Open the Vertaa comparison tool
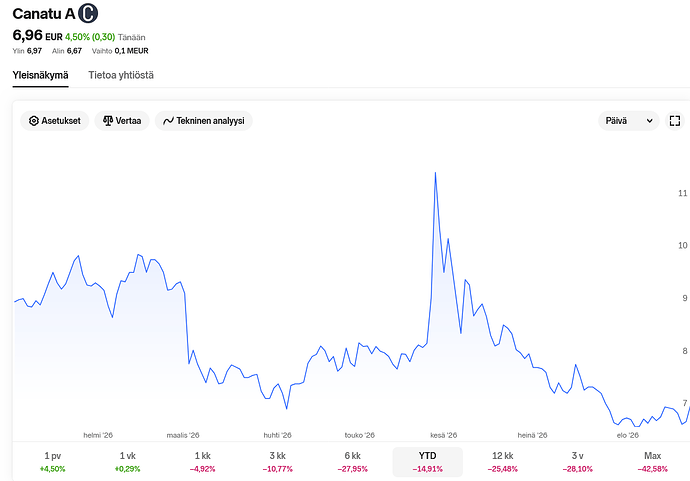This screenshot has width=690, height=481. point(122,121)
